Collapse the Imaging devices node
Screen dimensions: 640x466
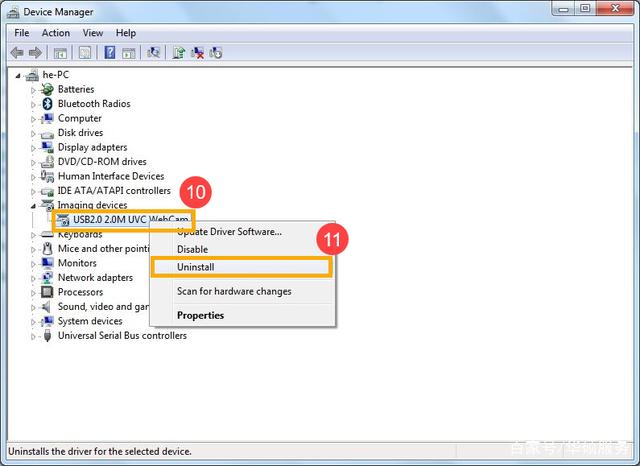tap(33, 206)
